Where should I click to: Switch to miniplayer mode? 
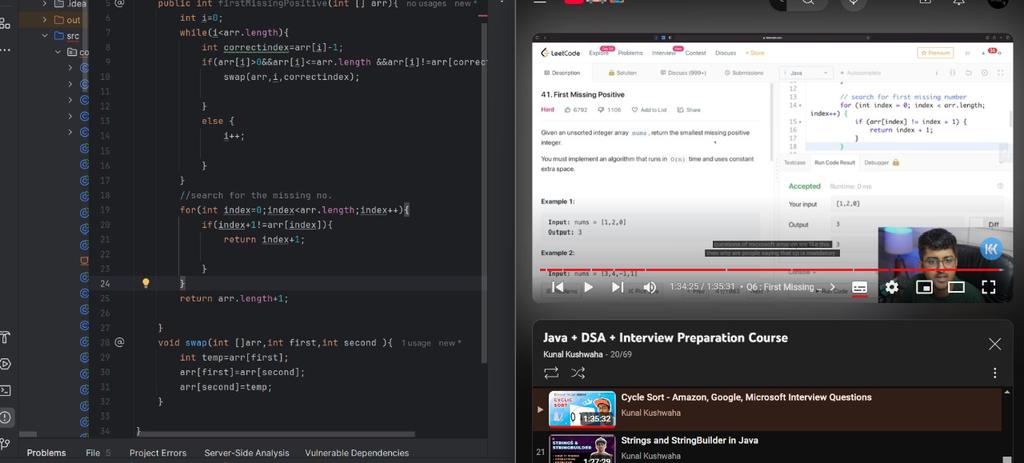click(924, 287)
